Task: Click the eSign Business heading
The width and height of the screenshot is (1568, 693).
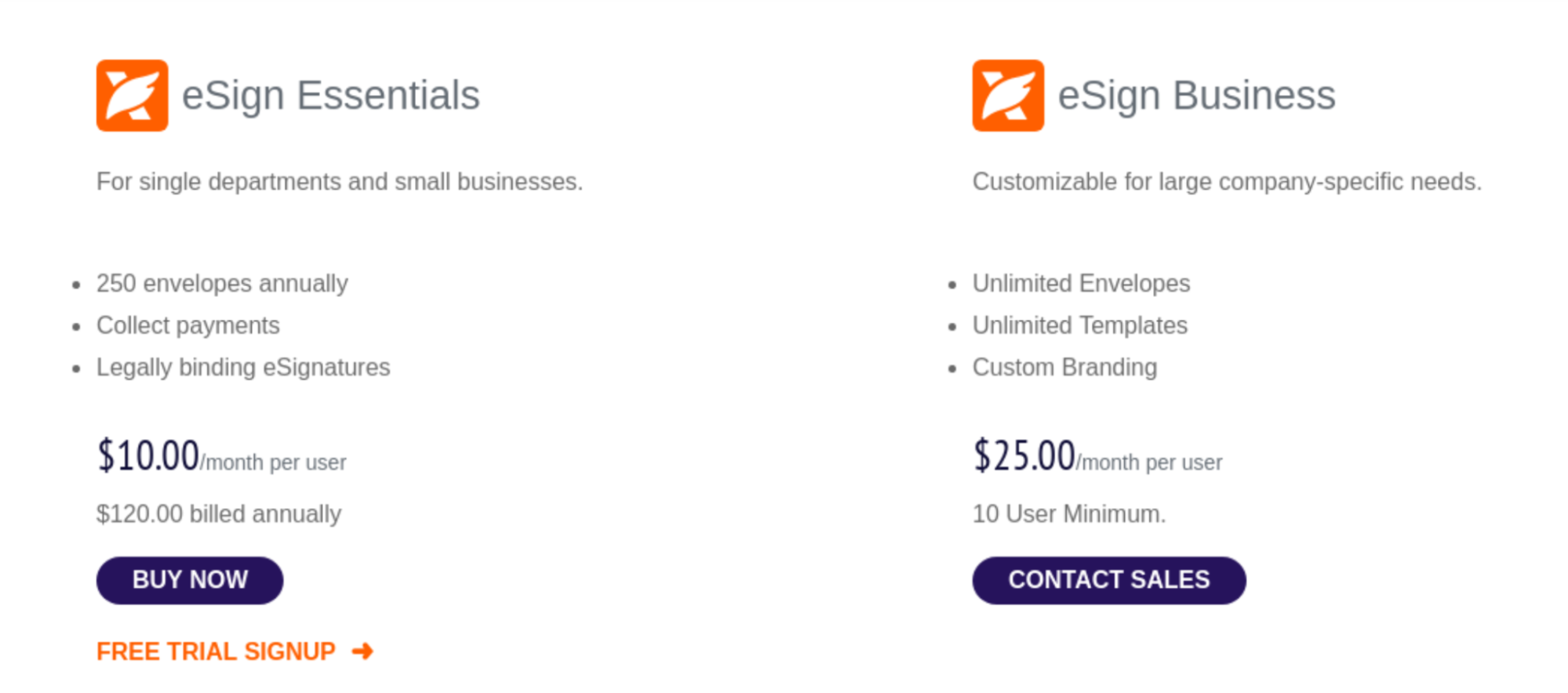Action: pos(1196,95)
